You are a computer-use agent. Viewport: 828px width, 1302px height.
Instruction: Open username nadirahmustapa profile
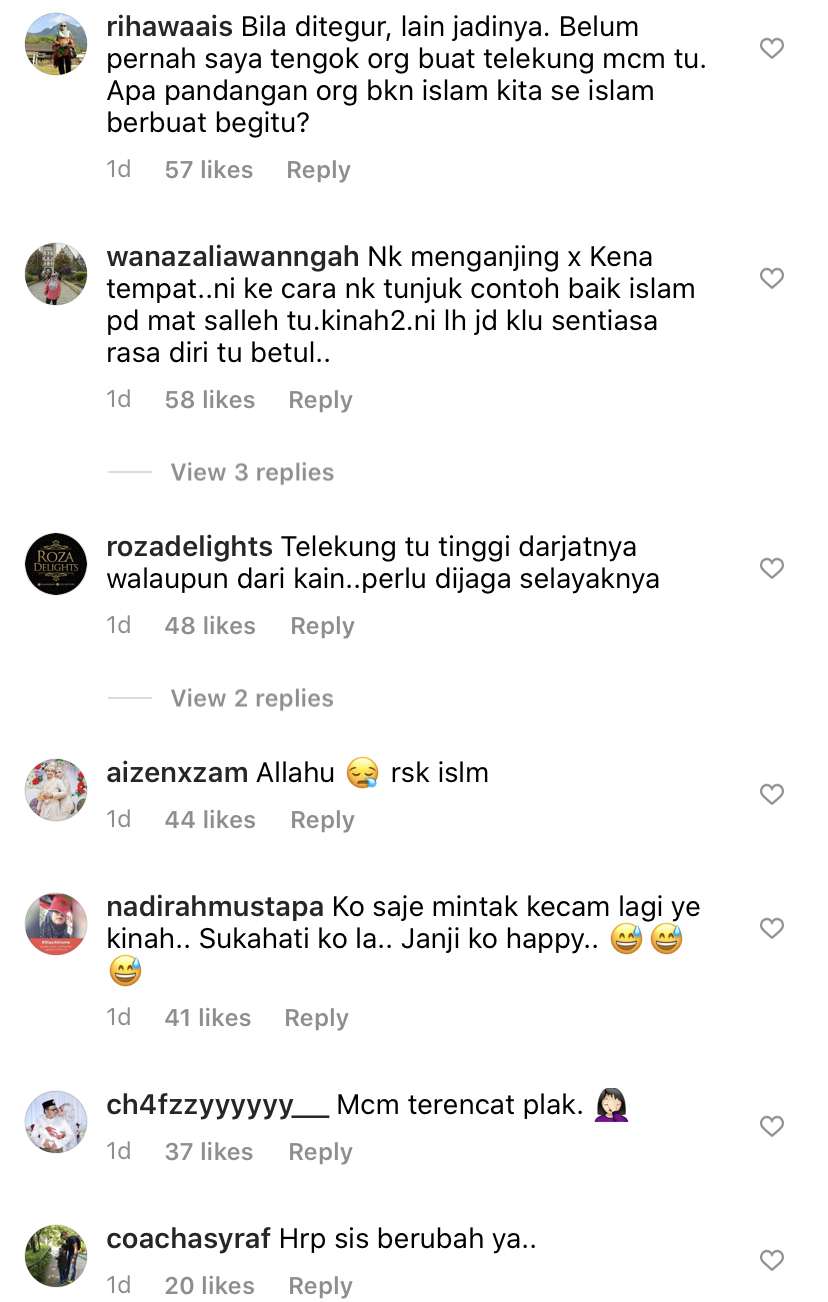point(215,907)
